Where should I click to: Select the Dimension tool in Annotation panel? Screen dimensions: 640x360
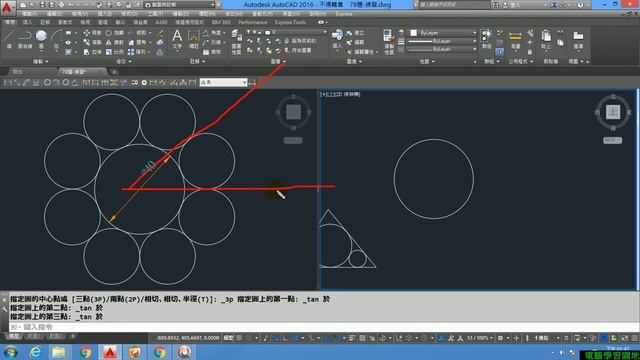(x=194, y=39)
